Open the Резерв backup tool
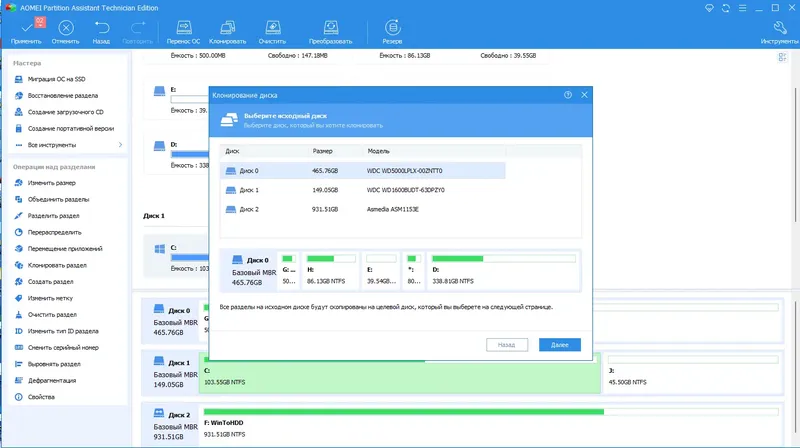 [x=392, y=32]
